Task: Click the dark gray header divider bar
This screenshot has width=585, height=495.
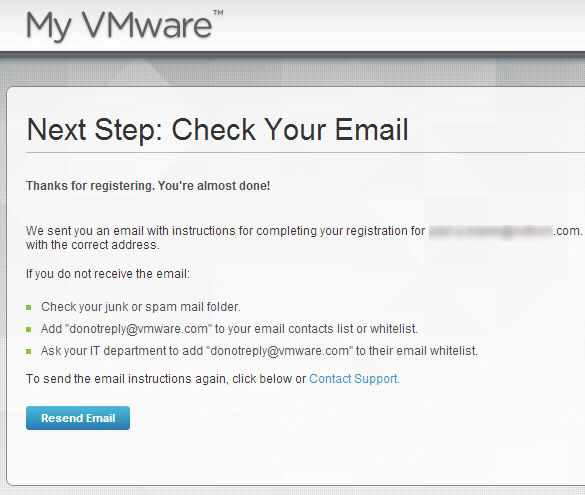Action: tap(292, 54)
